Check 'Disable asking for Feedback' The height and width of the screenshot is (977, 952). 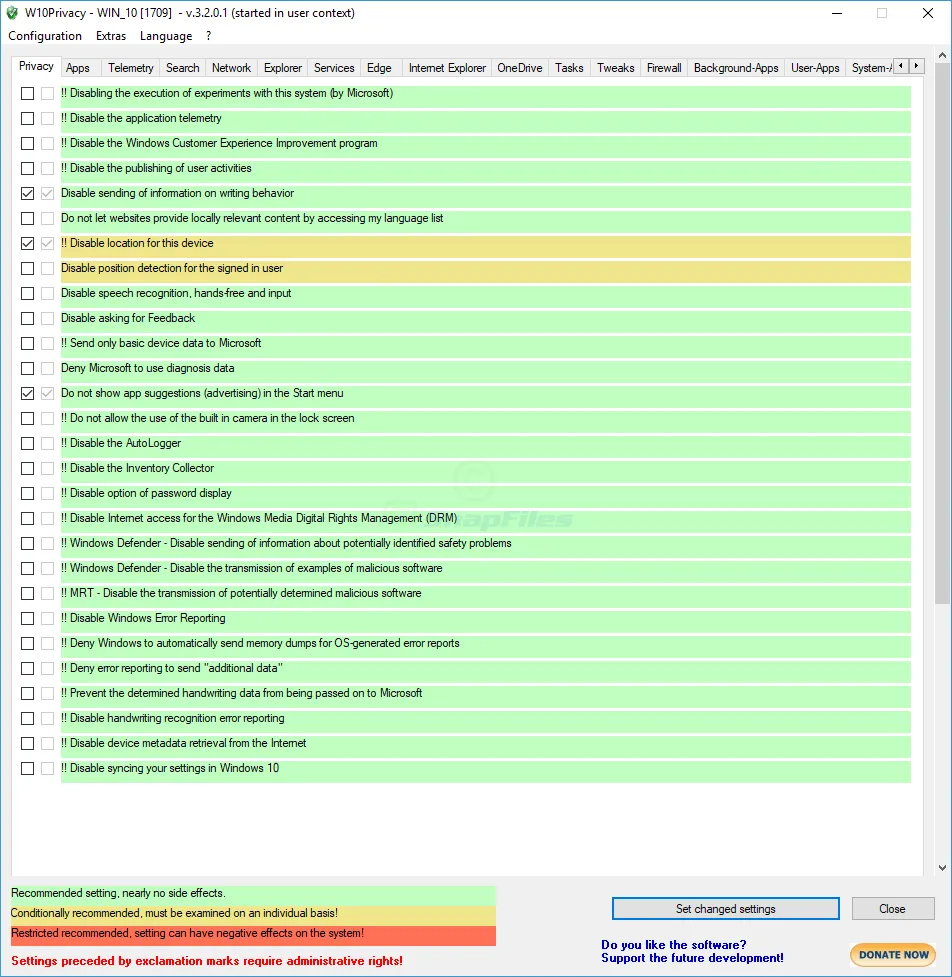pyautogui.click(x=27, y=318)
